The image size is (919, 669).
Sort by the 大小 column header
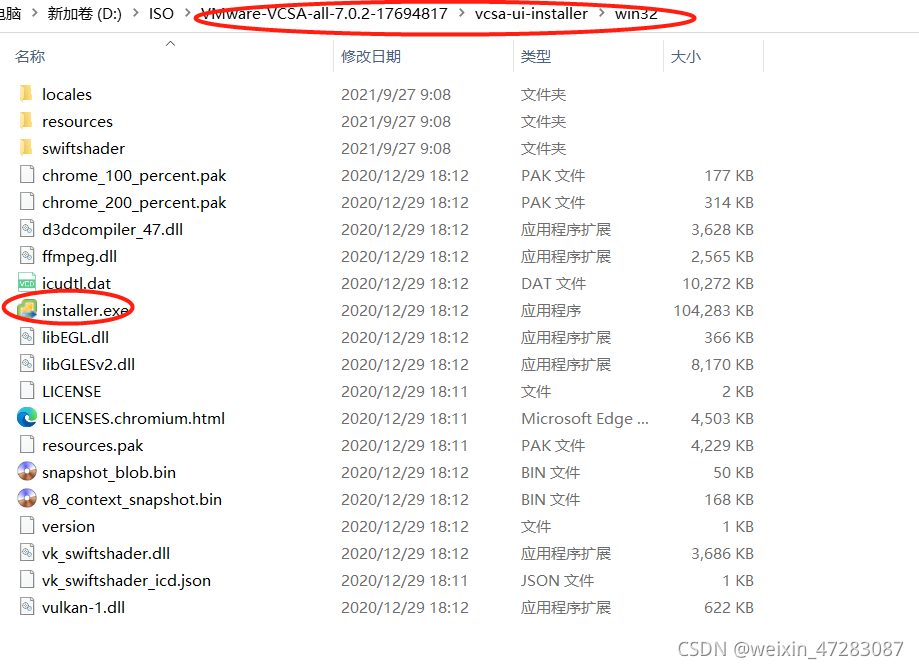pyautogui.click(x=686, y=56)
